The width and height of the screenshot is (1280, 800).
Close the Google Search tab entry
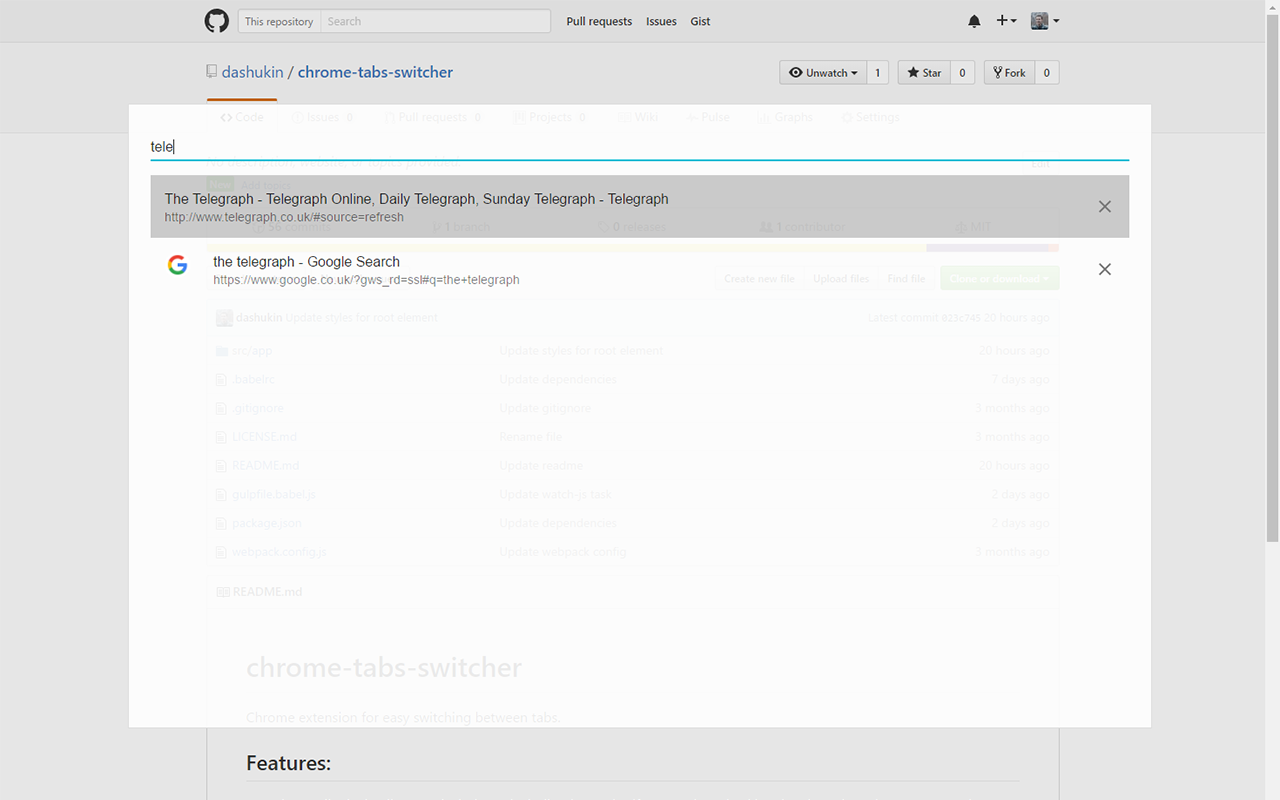tap(1105, 269)
